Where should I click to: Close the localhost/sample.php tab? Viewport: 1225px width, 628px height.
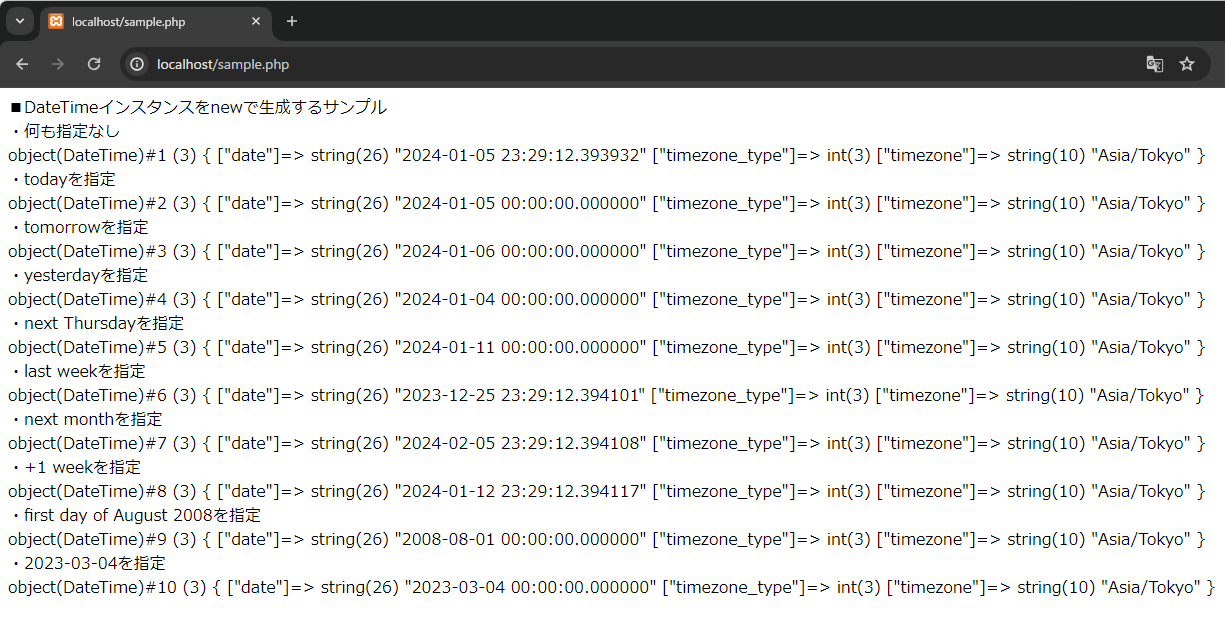(256, 21)
